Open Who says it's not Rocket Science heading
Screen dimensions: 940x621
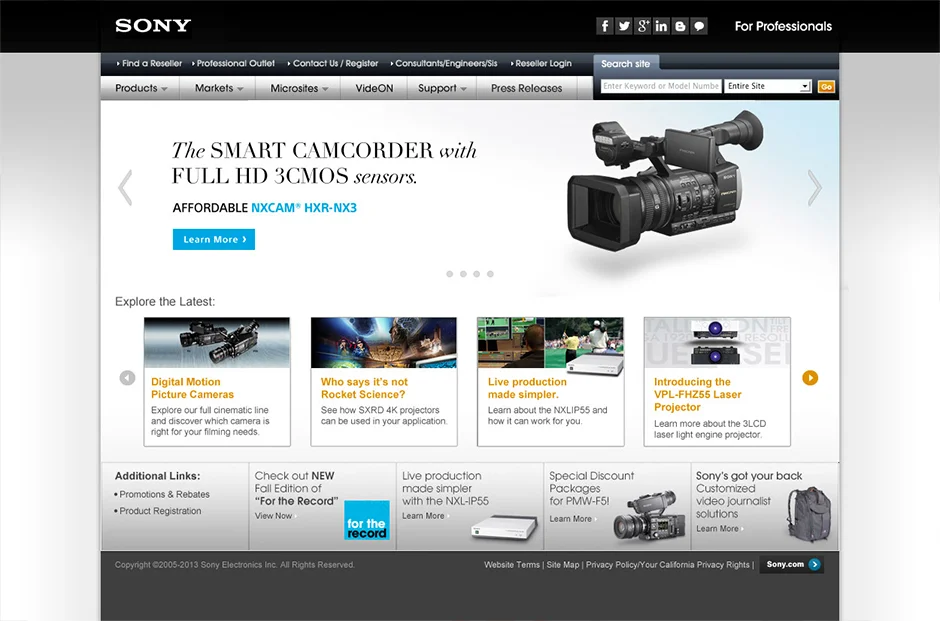[364, 388]
